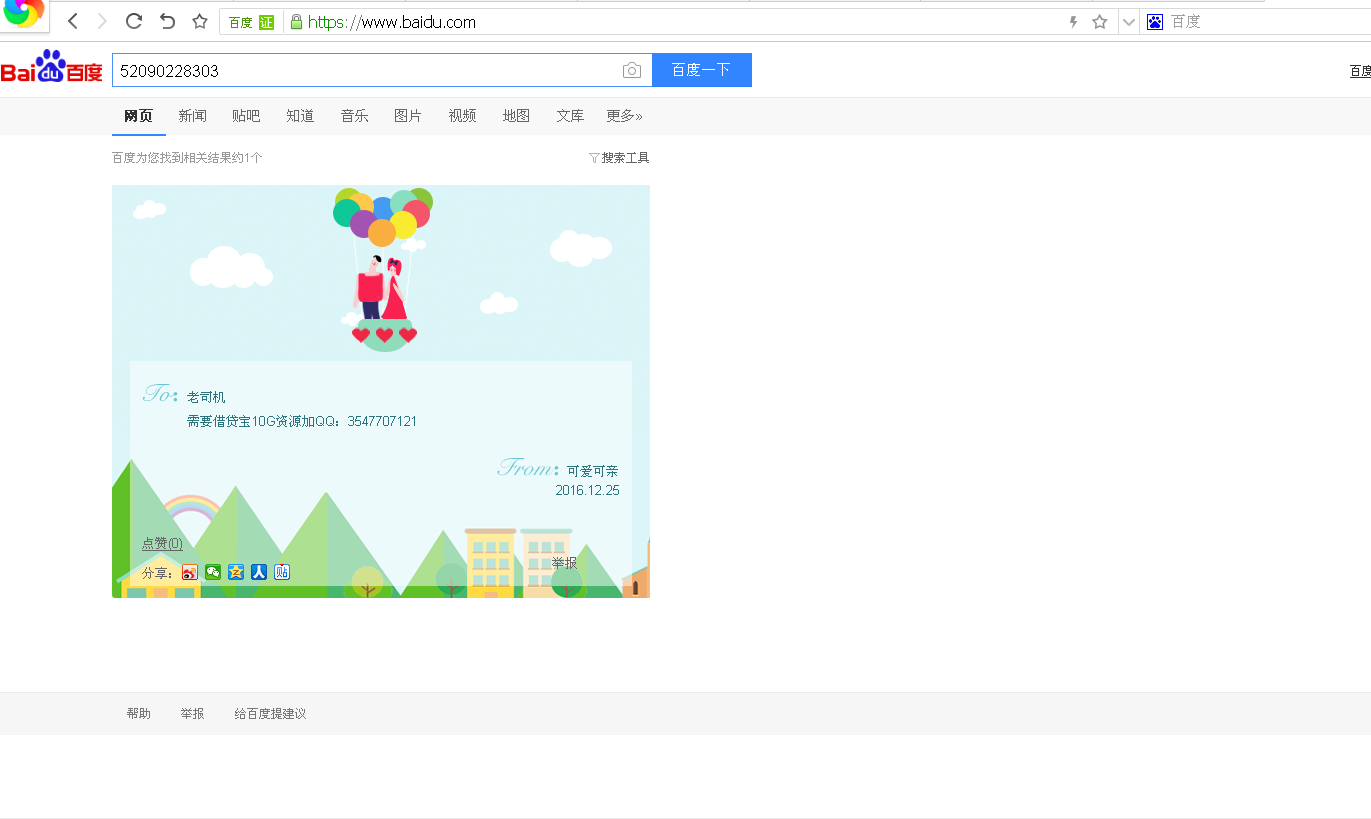Click the browser back navigation arrow

tap(71, 19)
